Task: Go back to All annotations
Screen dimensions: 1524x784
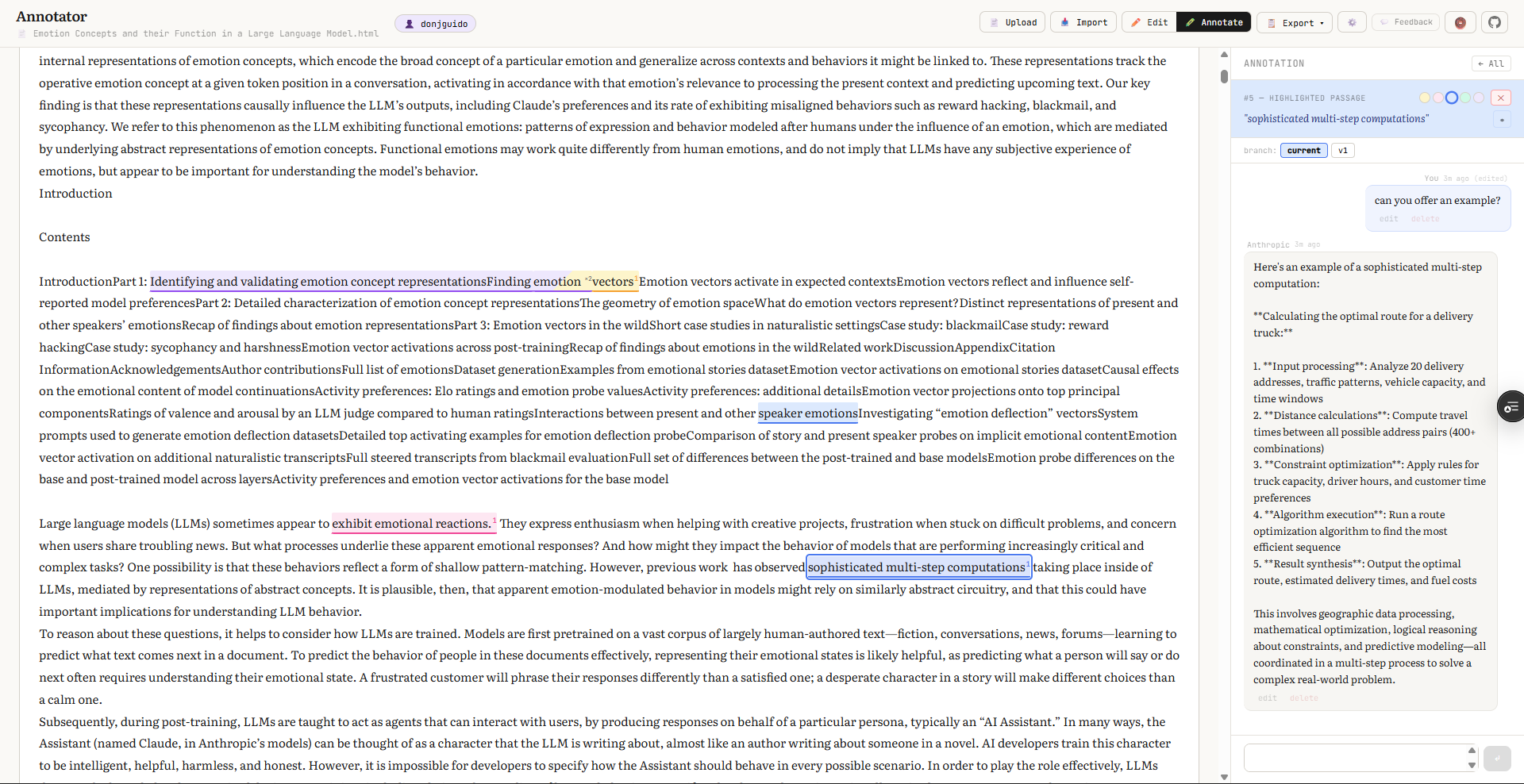Action: [1491, 63]
